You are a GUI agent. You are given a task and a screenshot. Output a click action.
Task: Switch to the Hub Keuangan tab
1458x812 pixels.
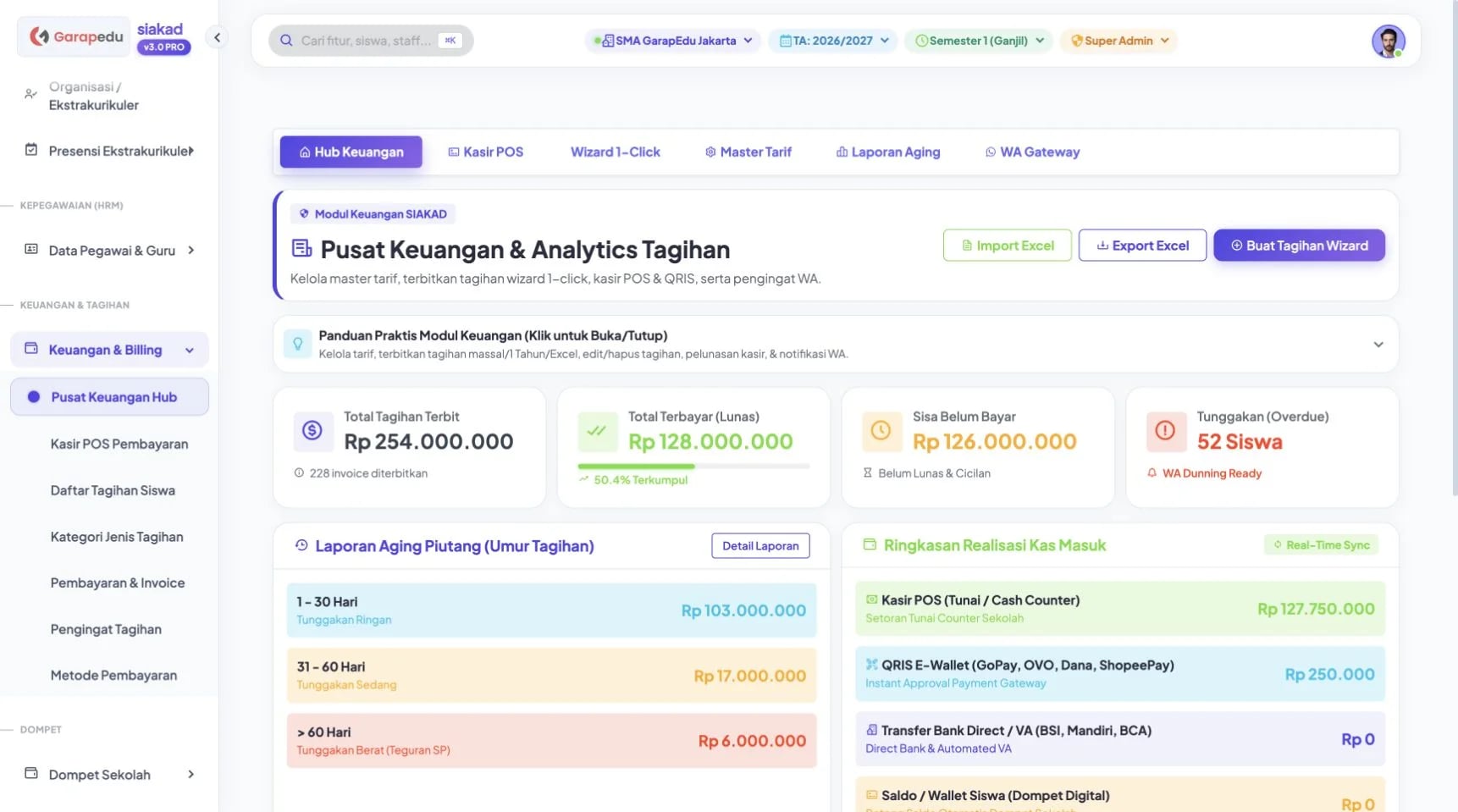[x=351, y=152]
